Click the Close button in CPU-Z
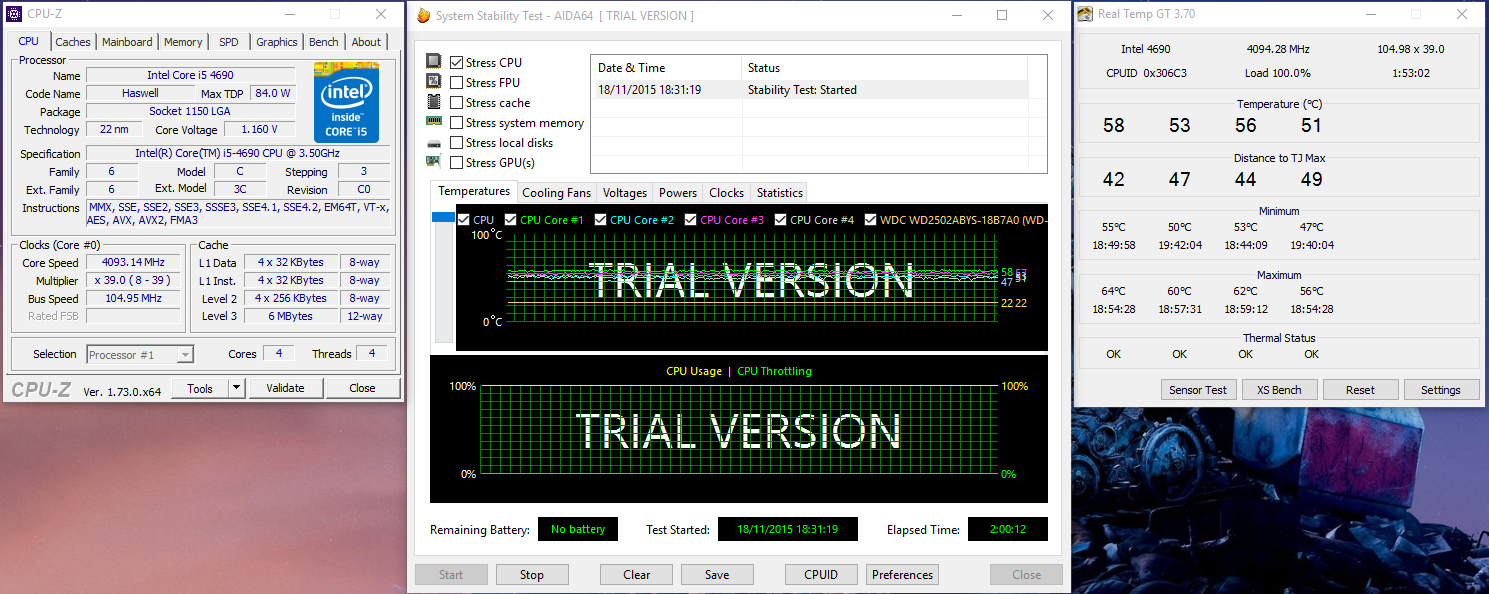The height and width of the screenshot is (594, 1489). point(363,388)
